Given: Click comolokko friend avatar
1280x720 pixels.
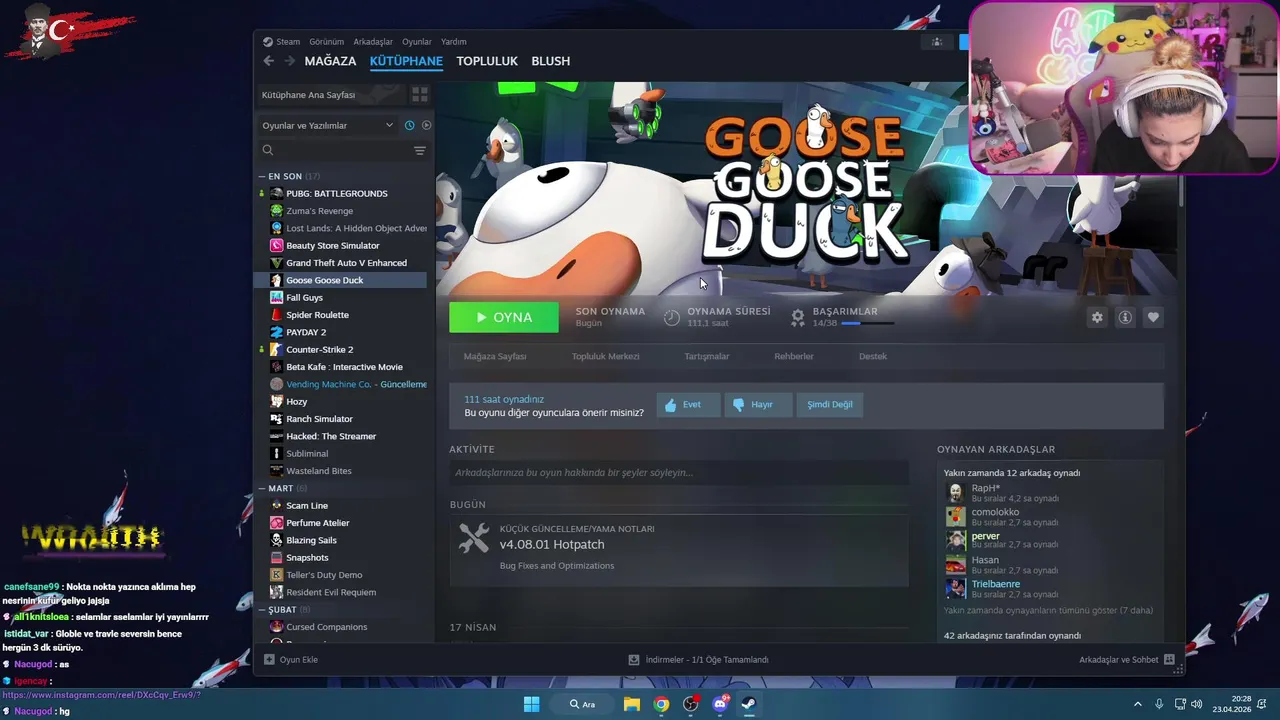Looking at the screenshot, I should (x=956, y=516).
